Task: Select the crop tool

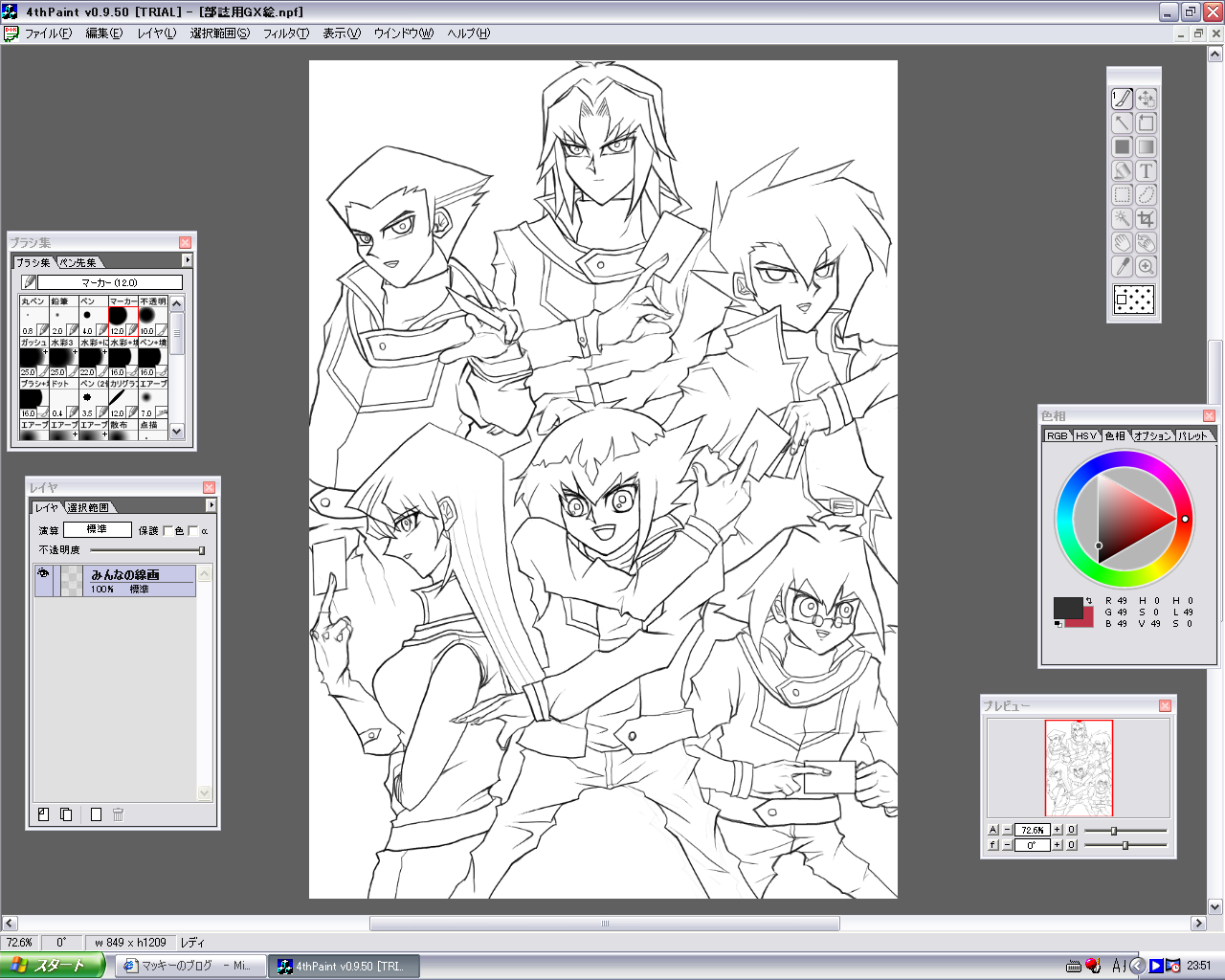Action: (1146, 218)
